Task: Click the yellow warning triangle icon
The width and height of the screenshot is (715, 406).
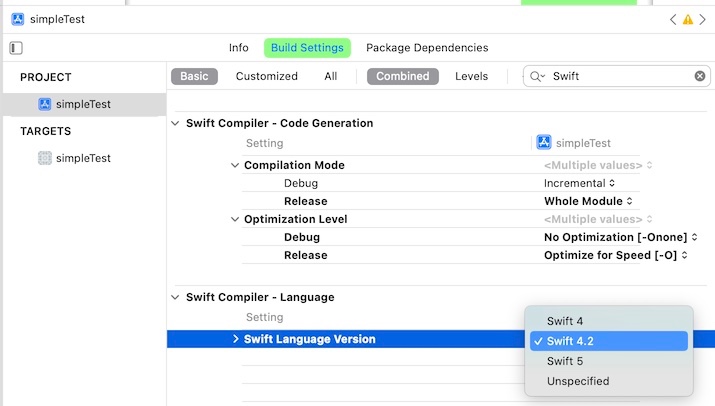Action: point(688,19)
